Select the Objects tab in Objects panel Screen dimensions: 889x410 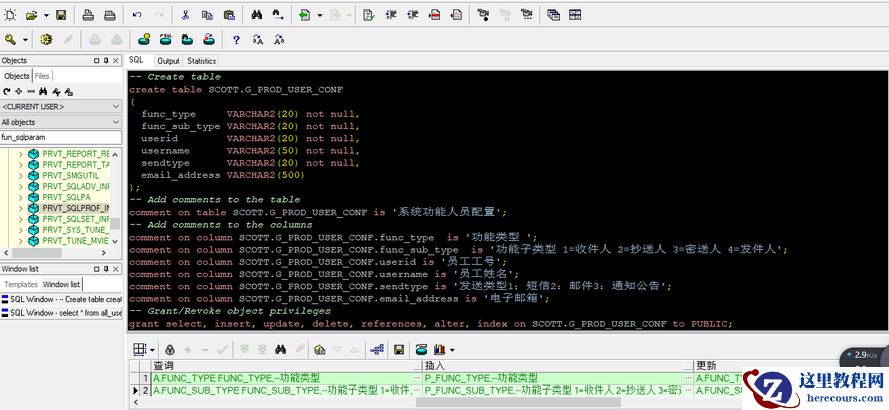tap(16, 76)
